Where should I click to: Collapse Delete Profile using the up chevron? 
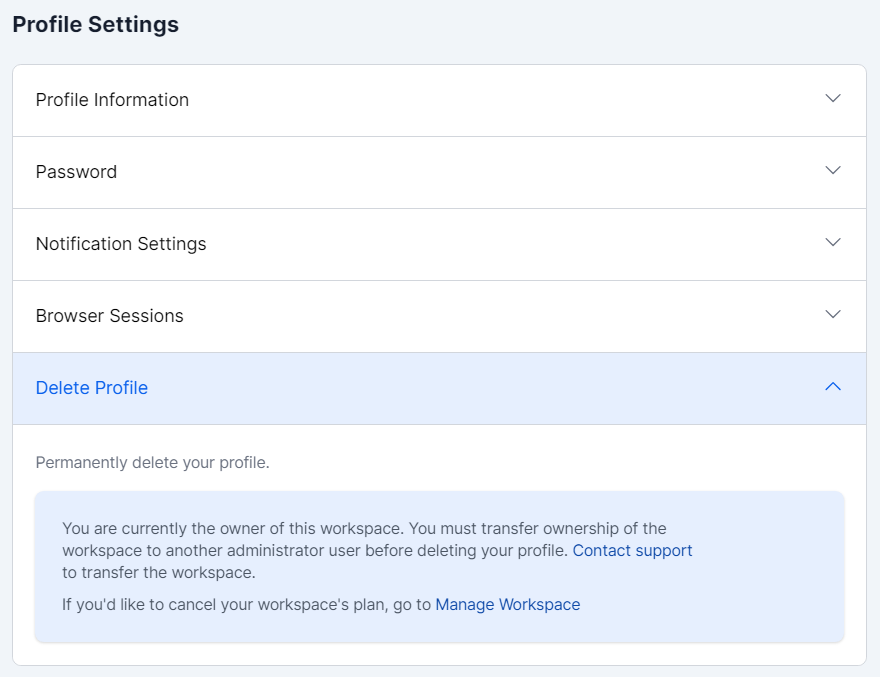click(x=833, y=387)
